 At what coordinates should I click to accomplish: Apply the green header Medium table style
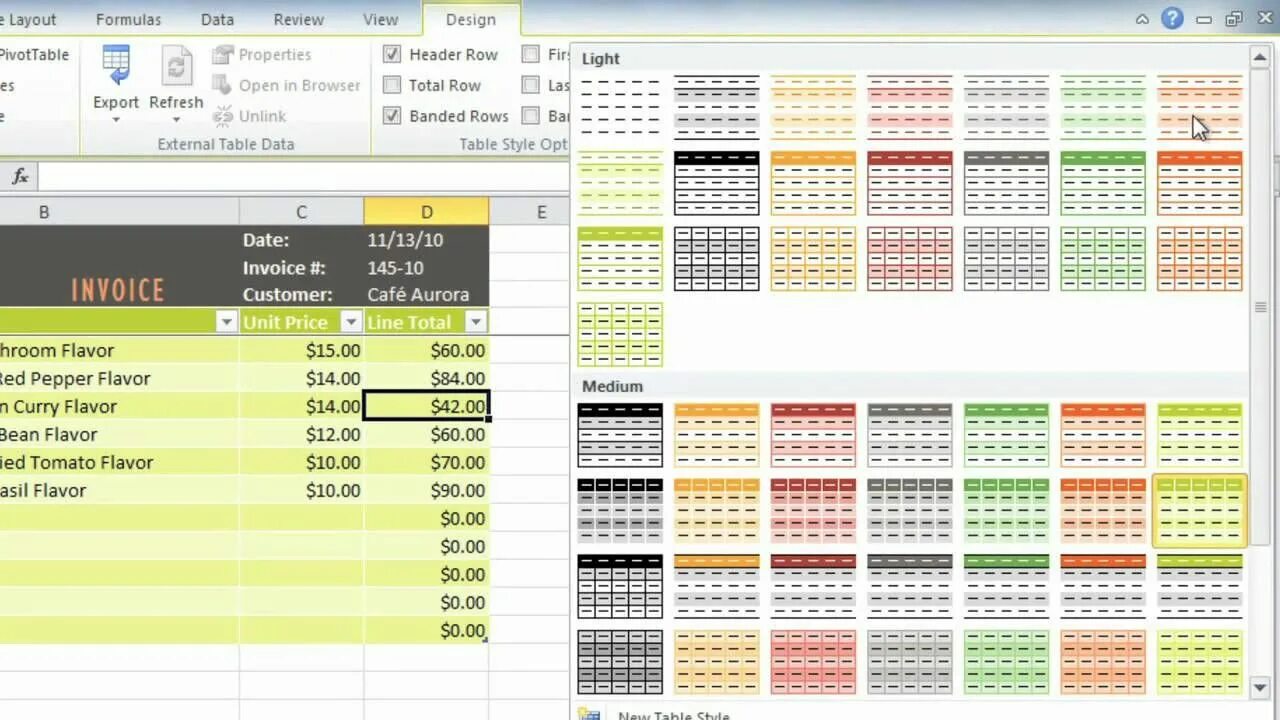[x=1006, y=435]
